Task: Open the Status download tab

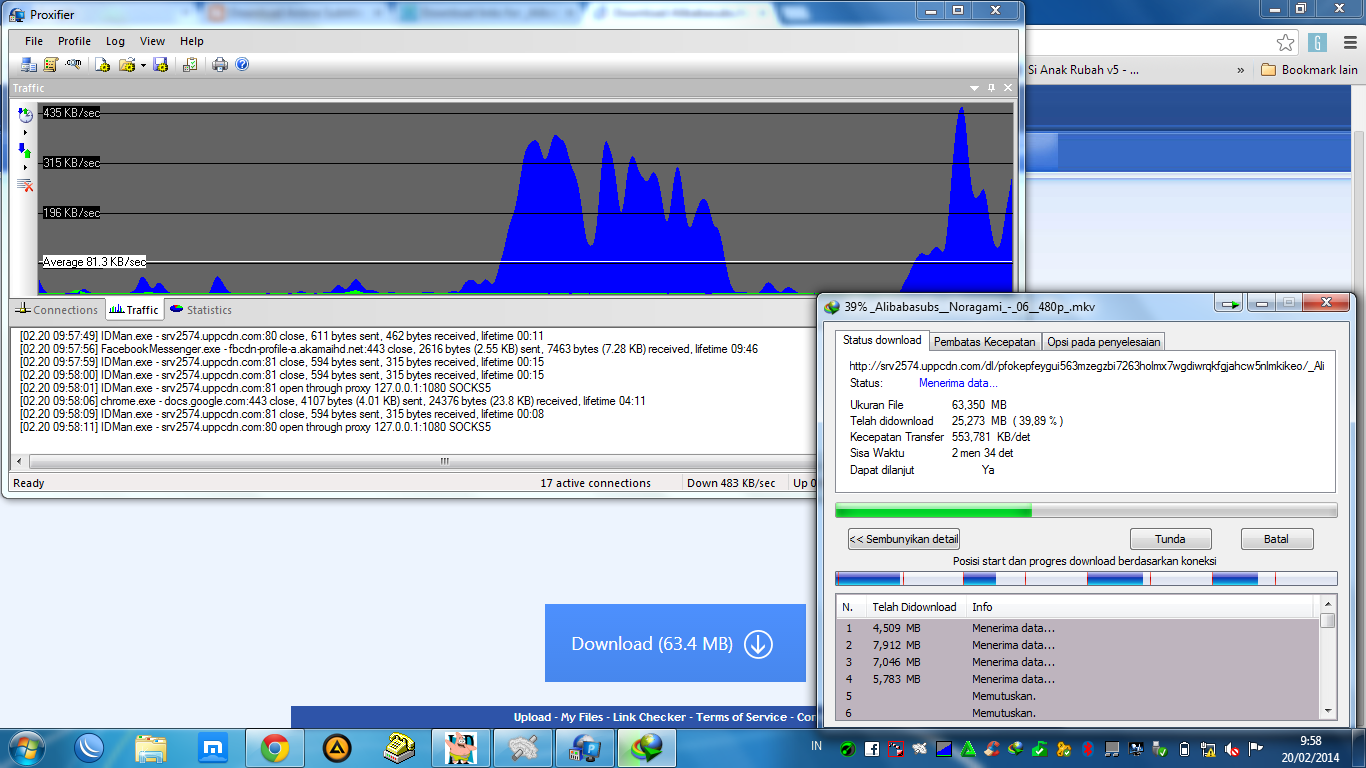Action: click(882, 340)
